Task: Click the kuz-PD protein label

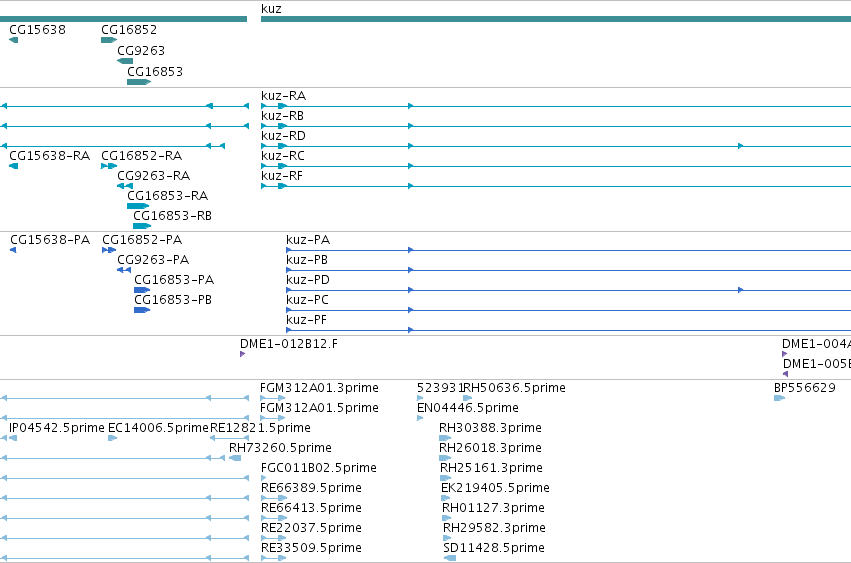Action: [x=308, y=280]
